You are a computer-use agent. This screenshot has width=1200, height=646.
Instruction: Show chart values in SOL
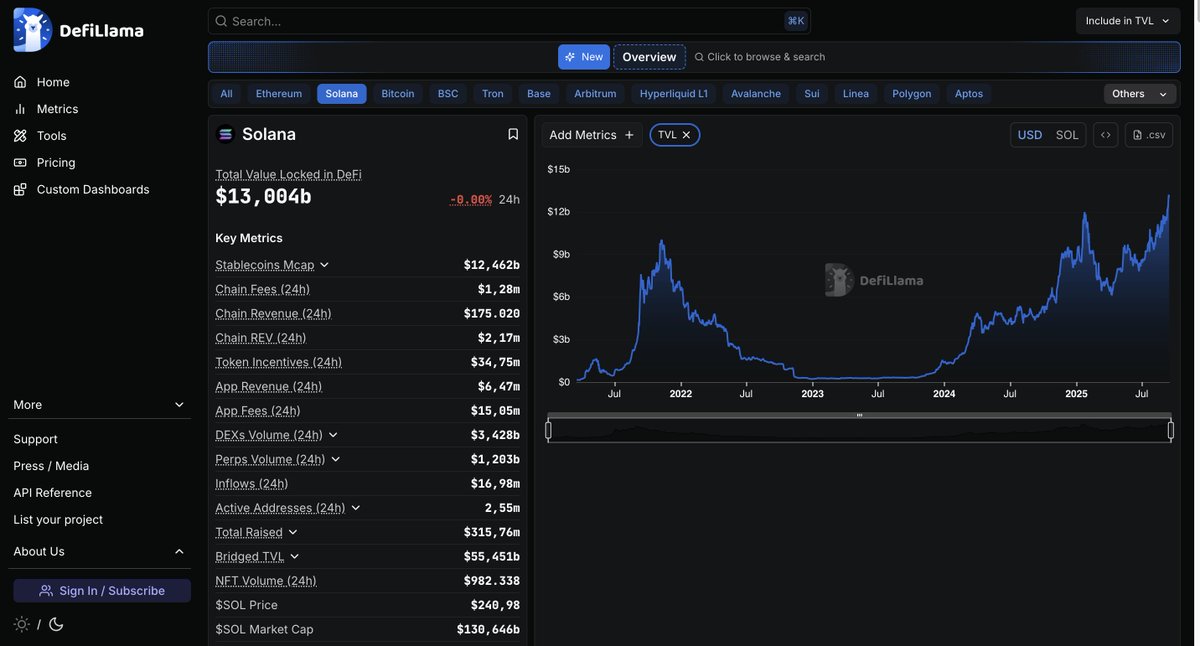tap(1067, 135)
